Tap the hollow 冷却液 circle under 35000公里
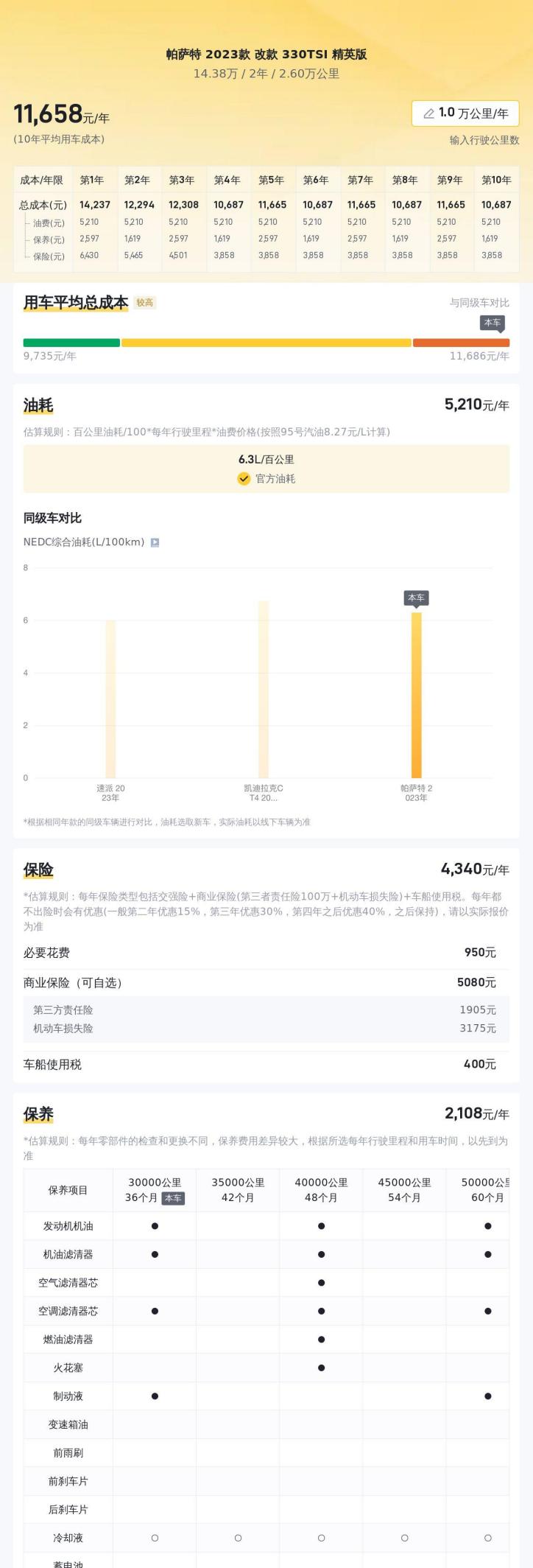This screenshot has width=533, height=1568. click(238, 1539)
